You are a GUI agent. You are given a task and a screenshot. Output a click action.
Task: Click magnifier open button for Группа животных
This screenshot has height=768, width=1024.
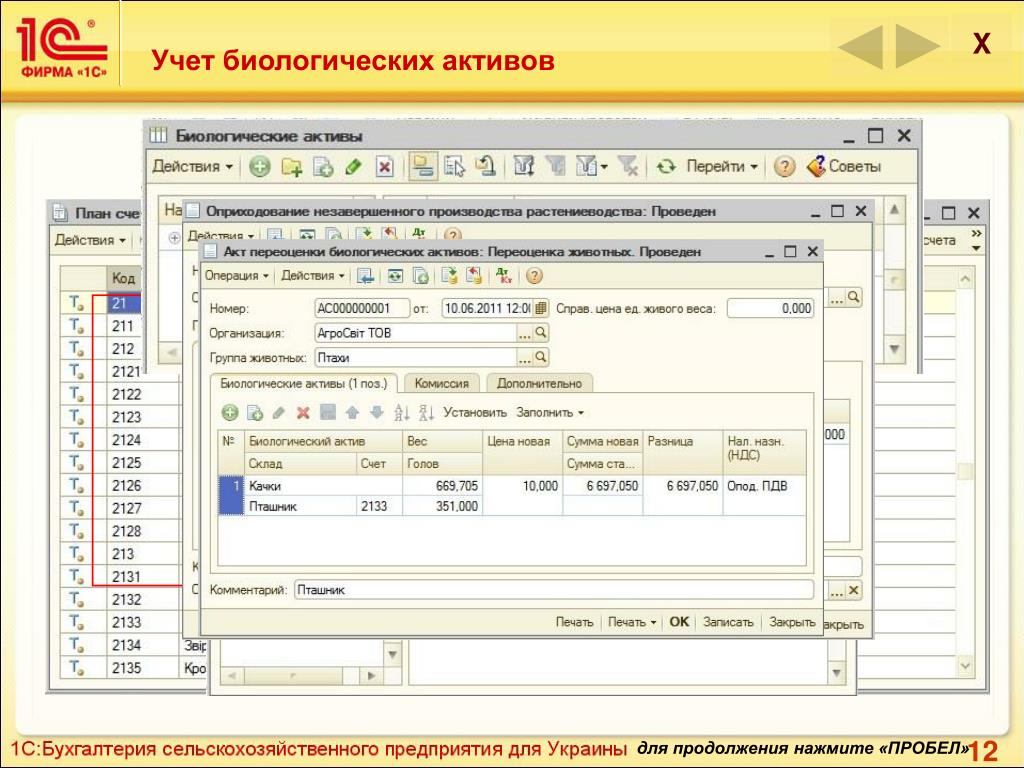(x=541, y=358)
